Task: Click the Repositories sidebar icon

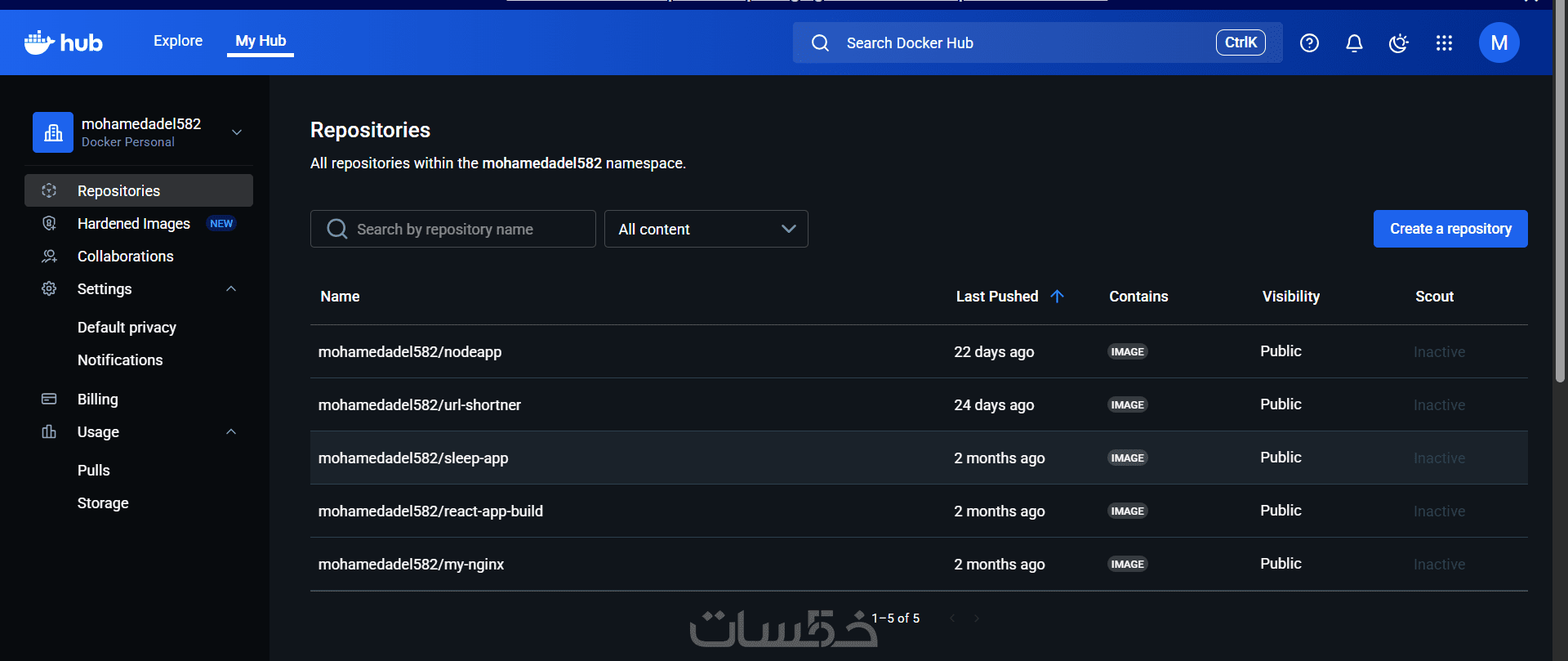Action: pos(49,190)
